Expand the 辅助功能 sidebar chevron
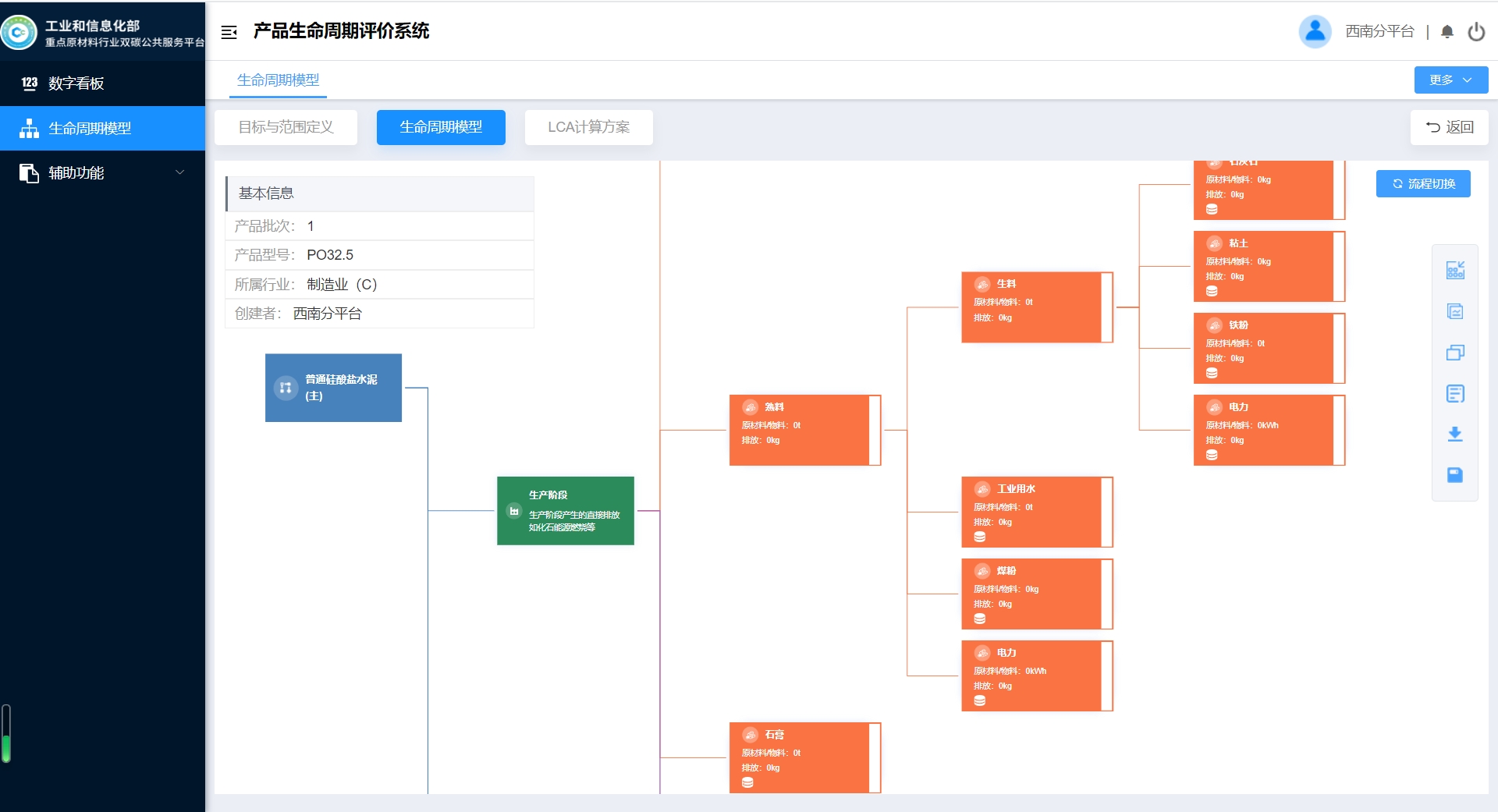Viewport: 1498px width, 812px height. (x=180, y=172)
